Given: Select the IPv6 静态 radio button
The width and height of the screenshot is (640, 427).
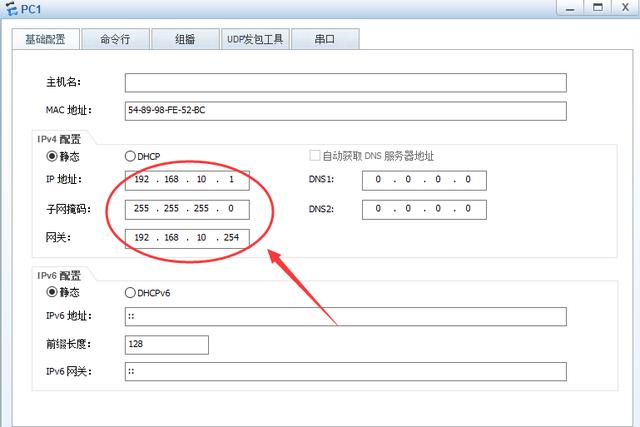Looking at the screenshot, I should pos(52,292).
